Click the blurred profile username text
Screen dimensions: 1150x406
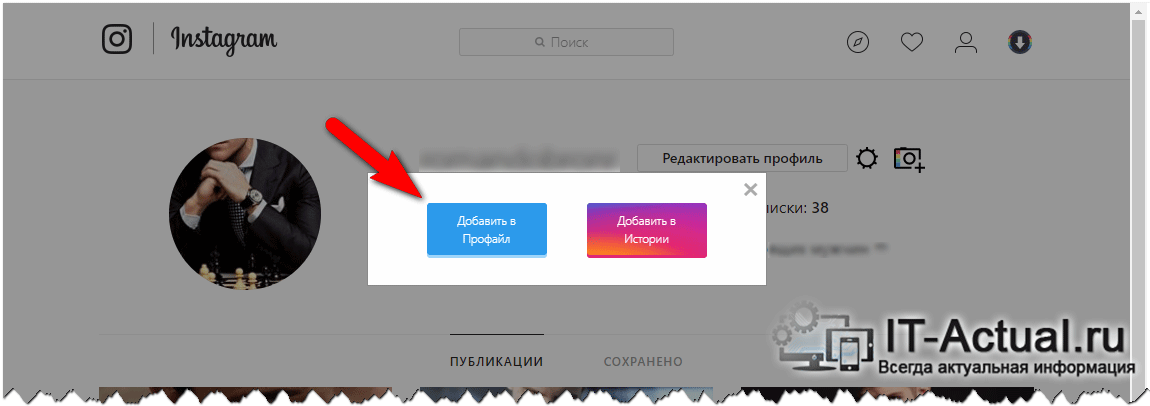[x=518, y=158]
